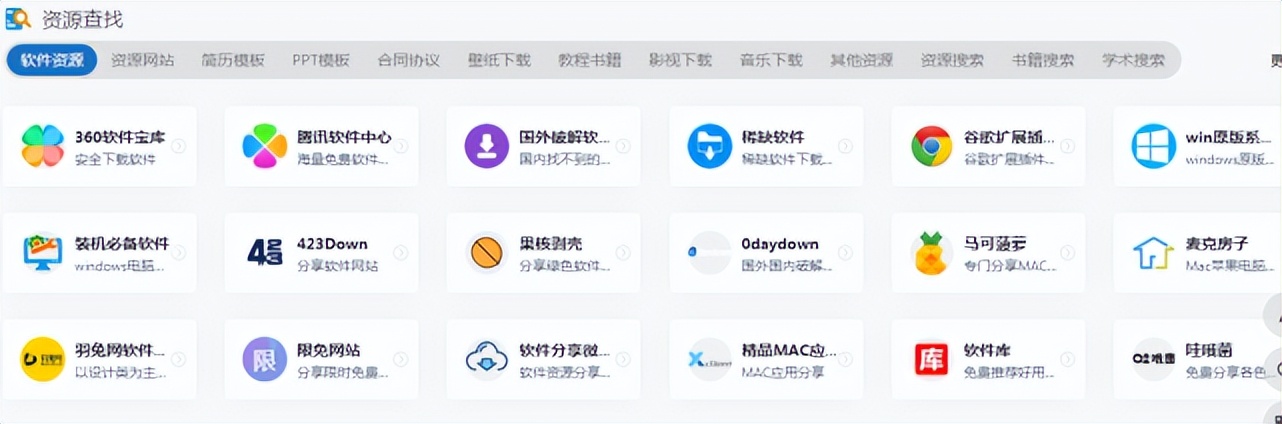Click the arrow circle on 423Down card
The image size is (1282, 424).
coord(401,253)
